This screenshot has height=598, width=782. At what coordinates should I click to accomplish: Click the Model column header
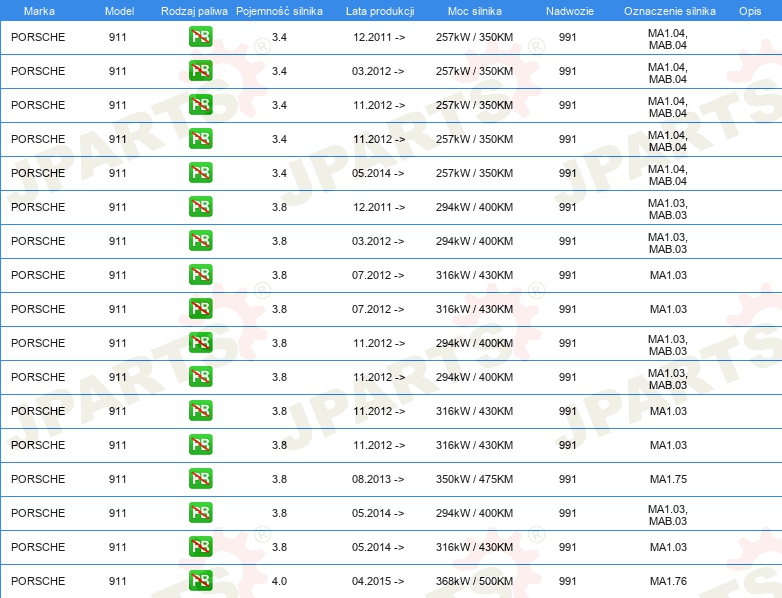[120, 11]
